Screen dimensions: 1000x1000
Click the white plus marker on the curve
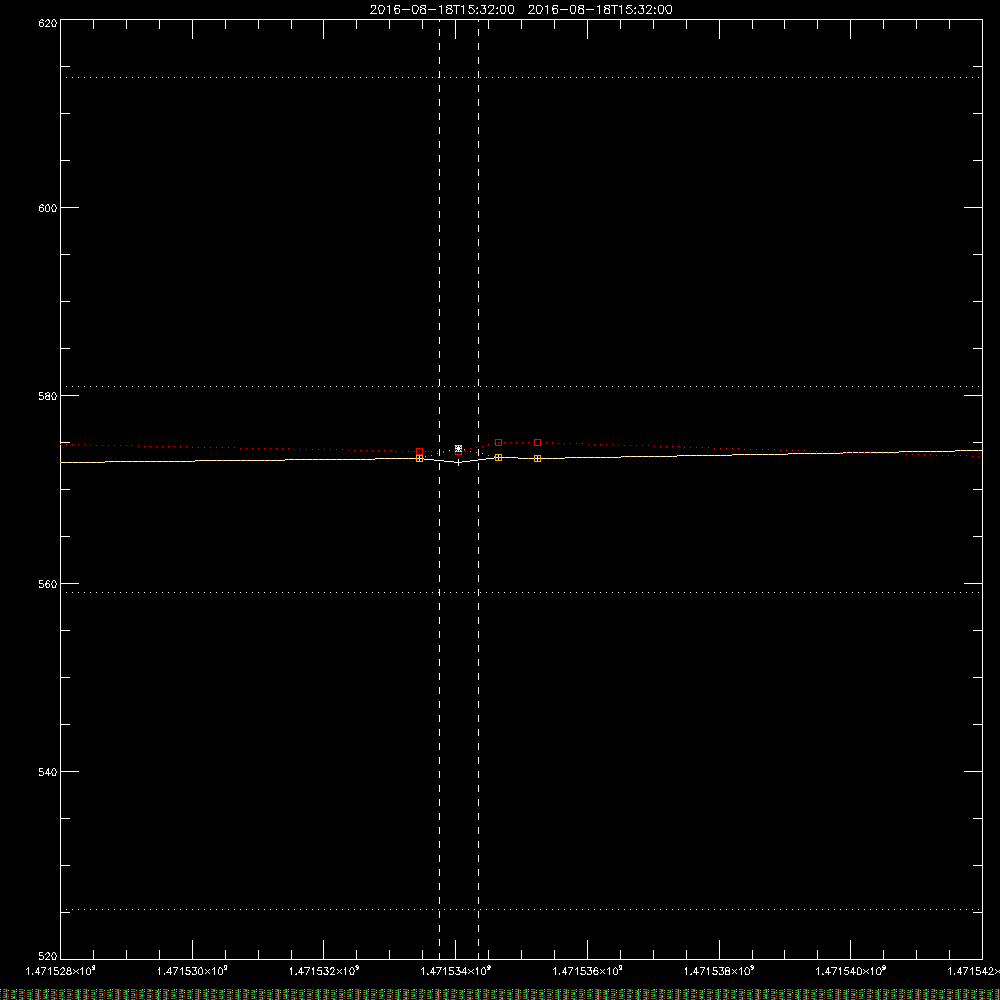coord(459,462)
